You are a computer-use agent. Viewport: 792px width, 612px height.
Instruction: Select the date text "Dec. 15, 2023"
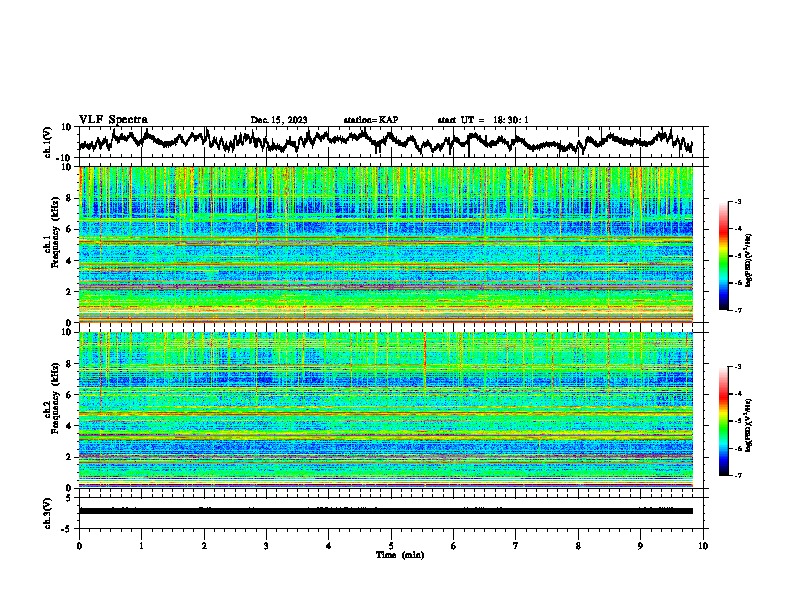coord(279,120)
